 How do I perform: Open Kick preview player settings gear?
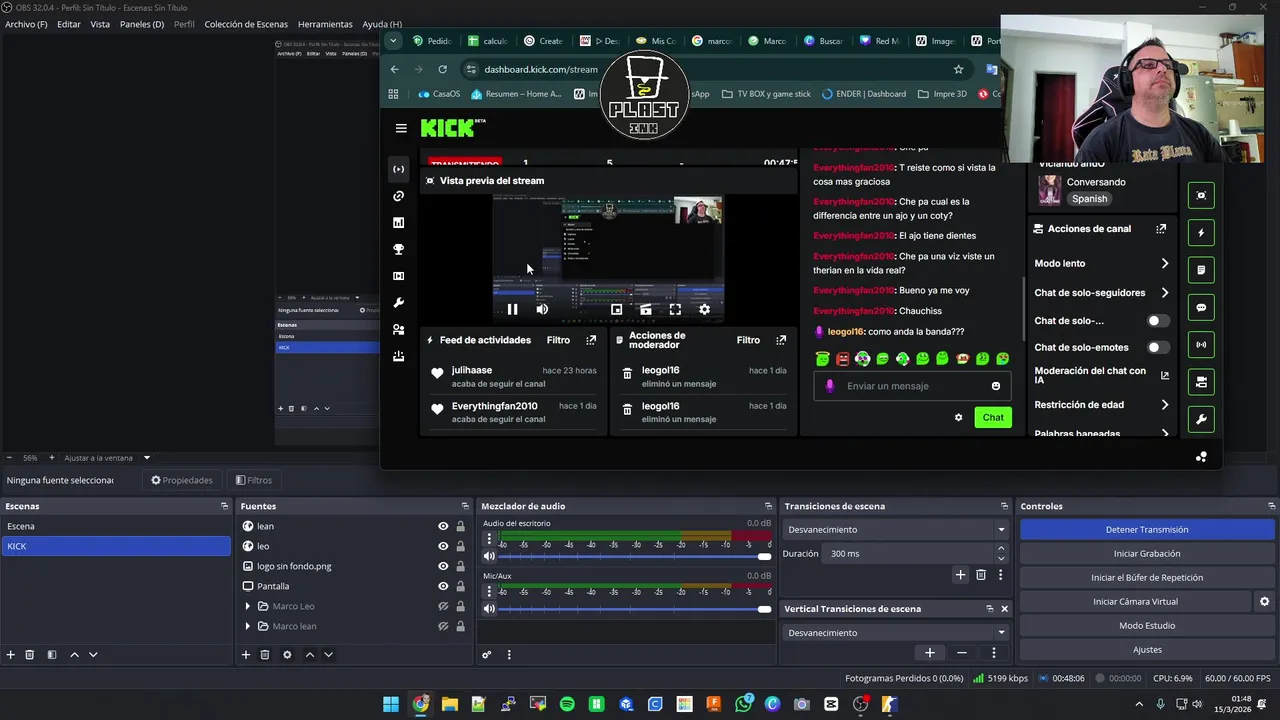[x=704, y=309]
